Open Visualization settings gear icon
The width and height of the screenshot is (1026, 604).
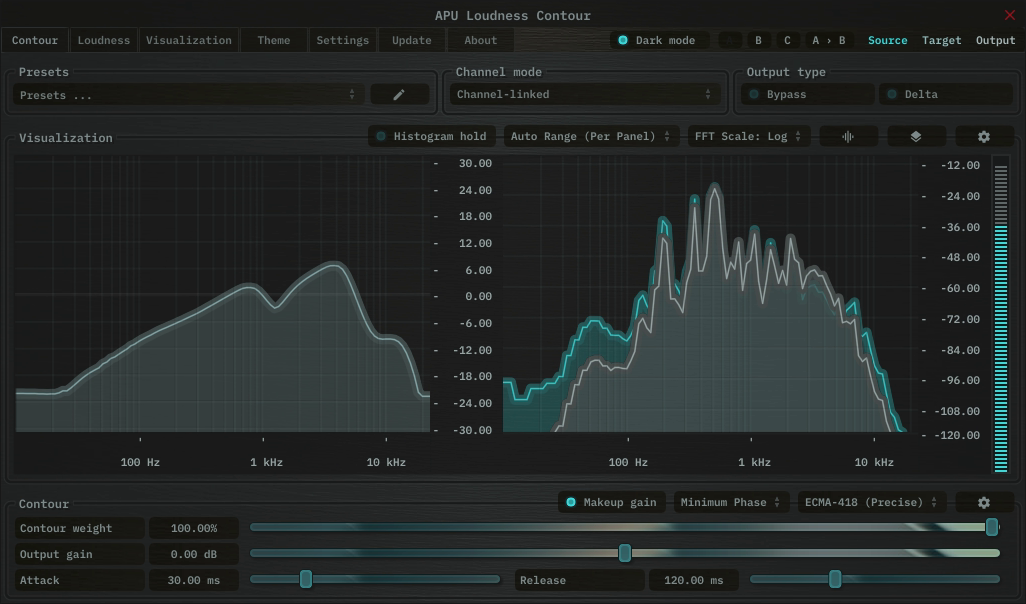983,136
